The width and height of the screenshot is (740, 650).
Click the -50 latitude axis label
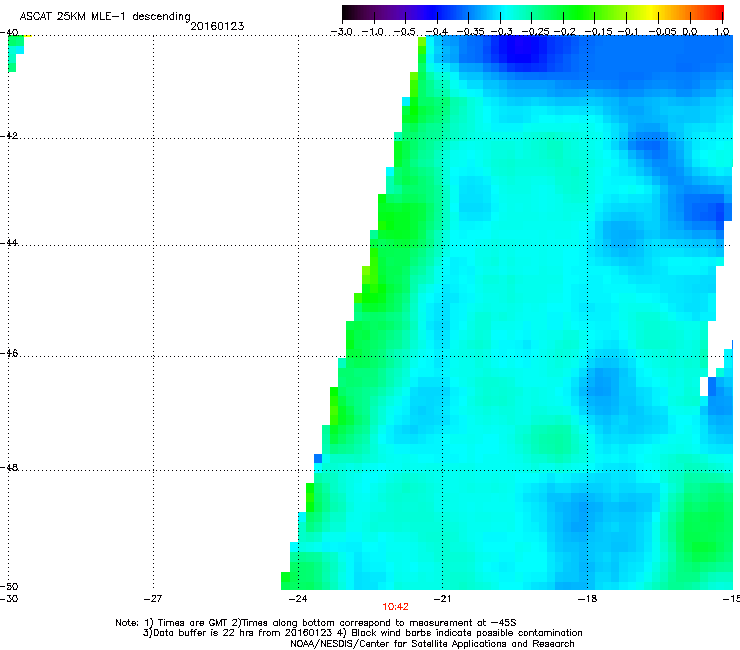[x=9, y=587]
